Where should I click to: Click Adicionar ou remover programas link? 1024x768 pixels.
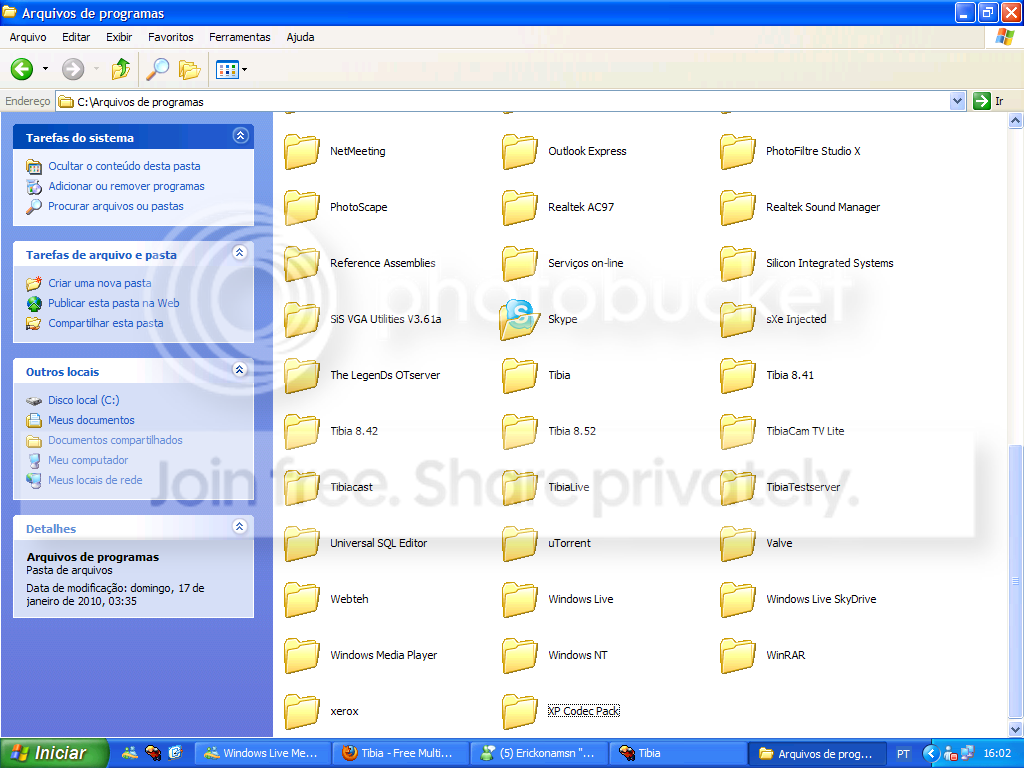point(126,186)
